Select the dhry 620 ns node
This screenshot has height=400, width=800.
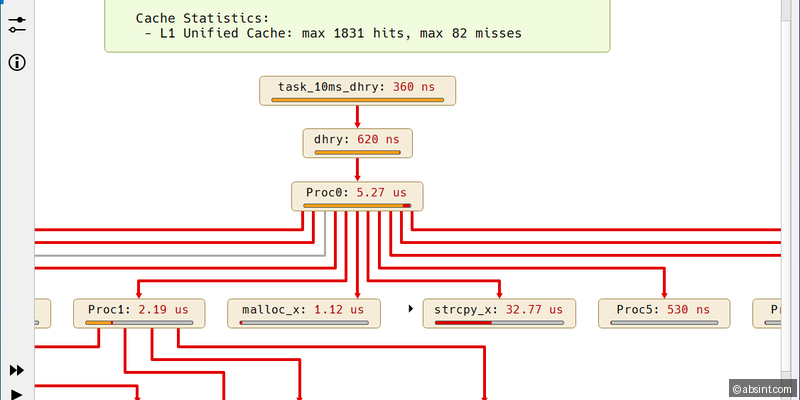(x=358, y=140)
